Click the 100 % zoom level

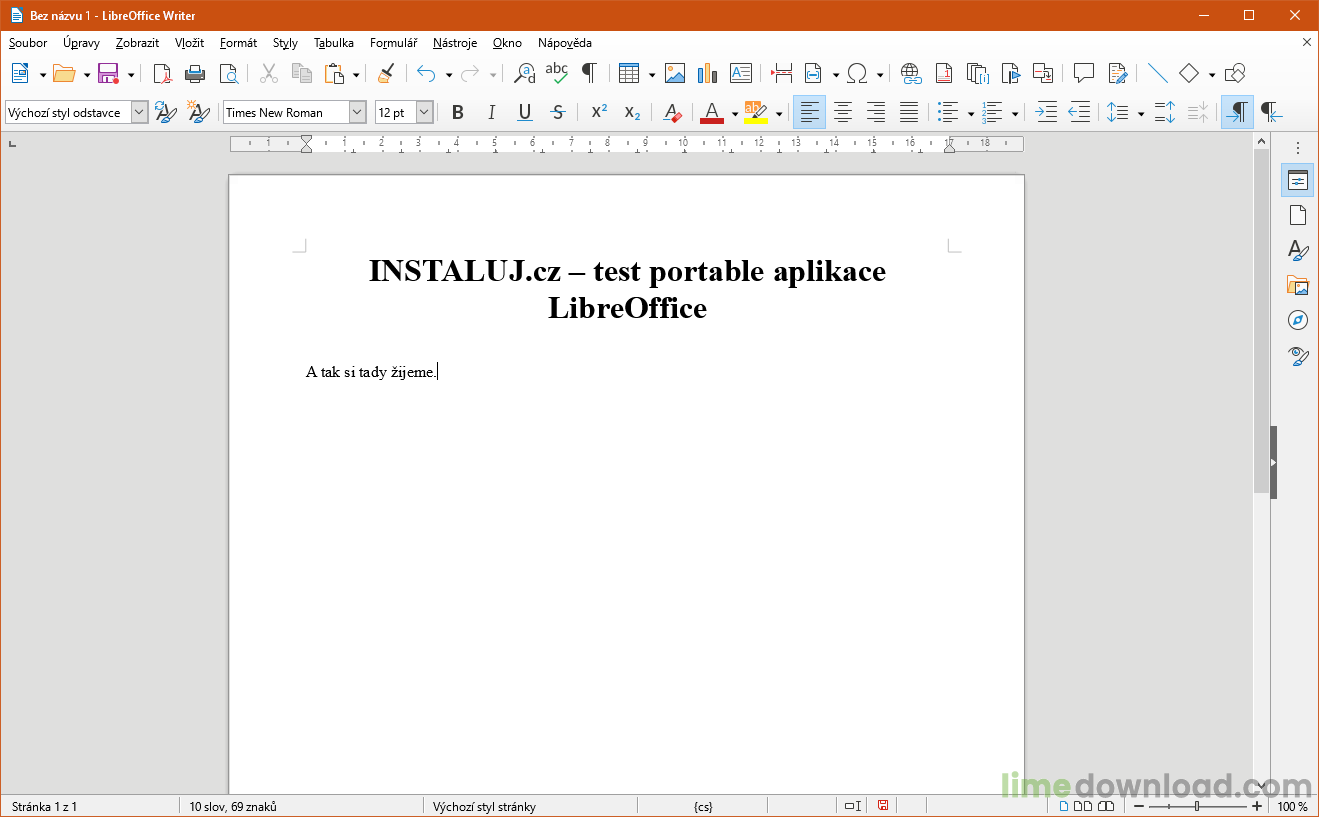tap(1292, 806)
